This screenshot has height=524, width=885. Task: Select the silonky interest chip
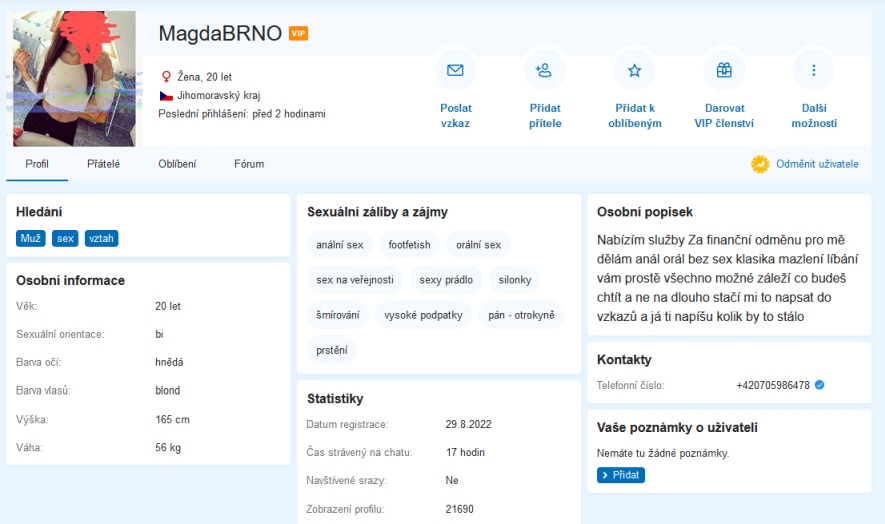[515, 280]
